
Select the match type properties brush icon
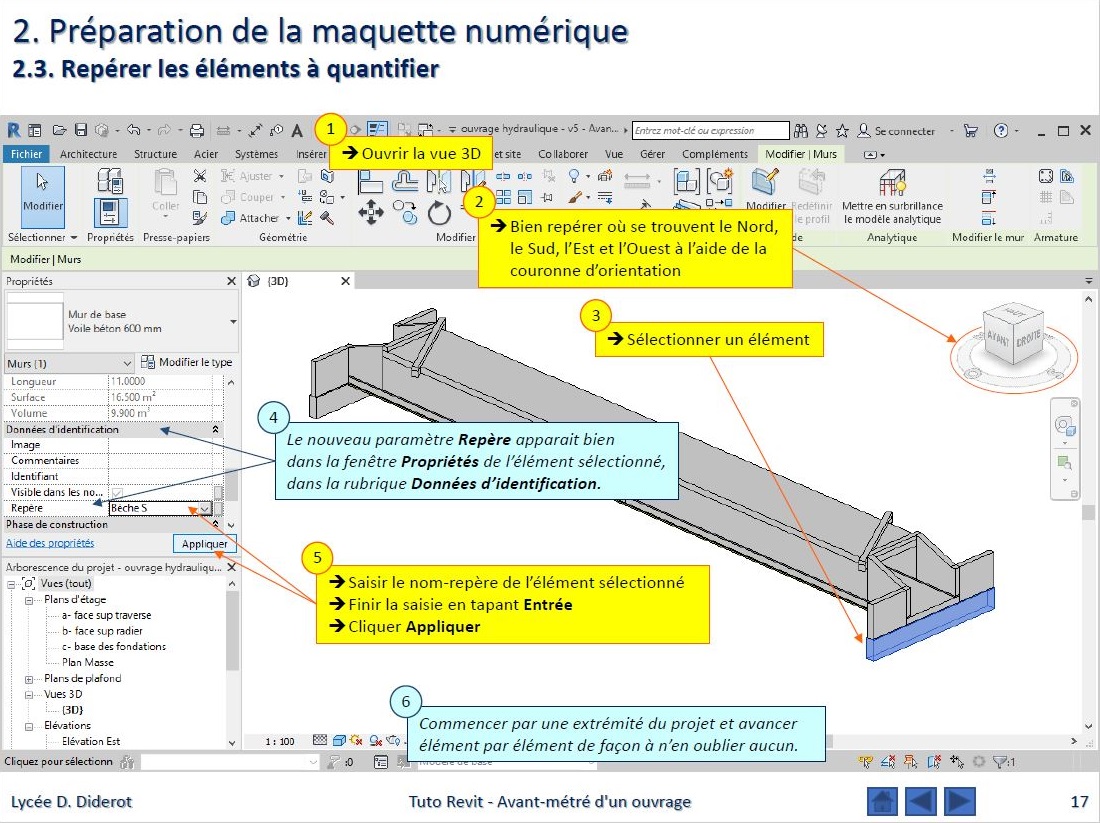pyautogui.click(x=200, y=218)
